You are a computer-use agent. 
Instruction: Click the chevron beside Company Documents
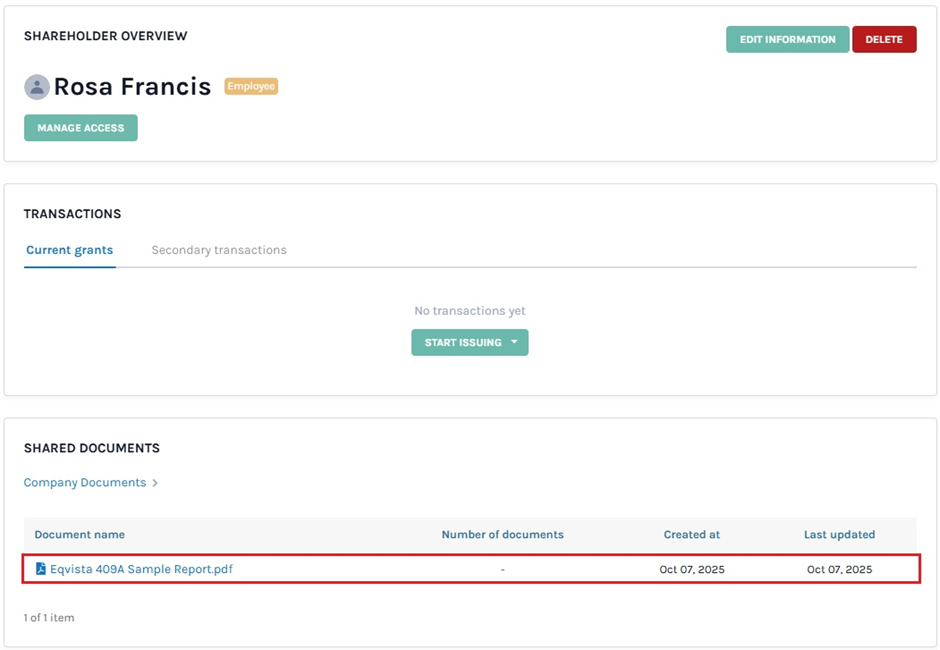click(x=155, y=483)
